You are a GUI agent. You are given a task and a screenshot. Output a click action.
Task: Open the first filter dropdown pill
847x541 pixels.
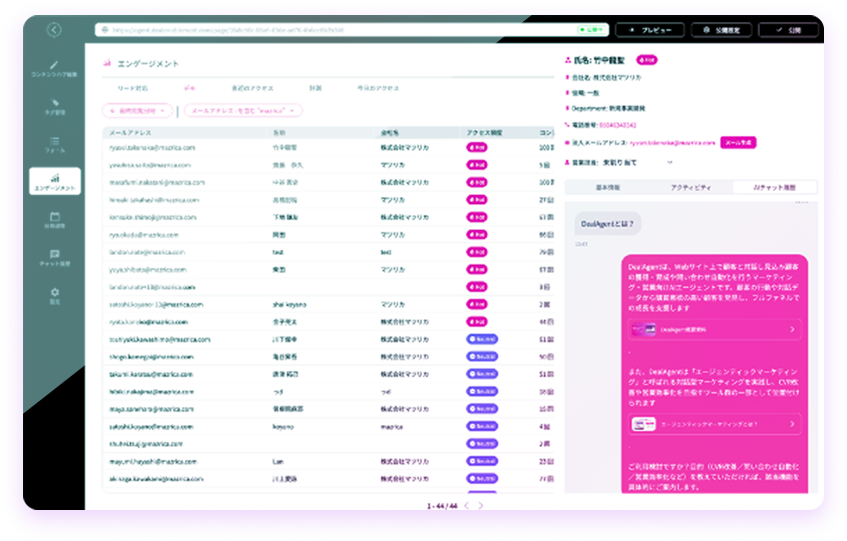pos(138,111)
